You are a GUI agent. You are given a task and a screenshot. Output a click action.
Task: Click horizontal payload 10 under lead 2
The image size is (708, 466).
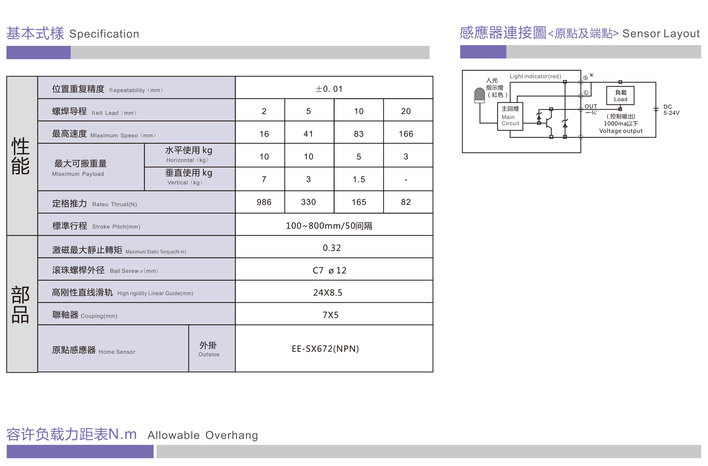point(264,156)
